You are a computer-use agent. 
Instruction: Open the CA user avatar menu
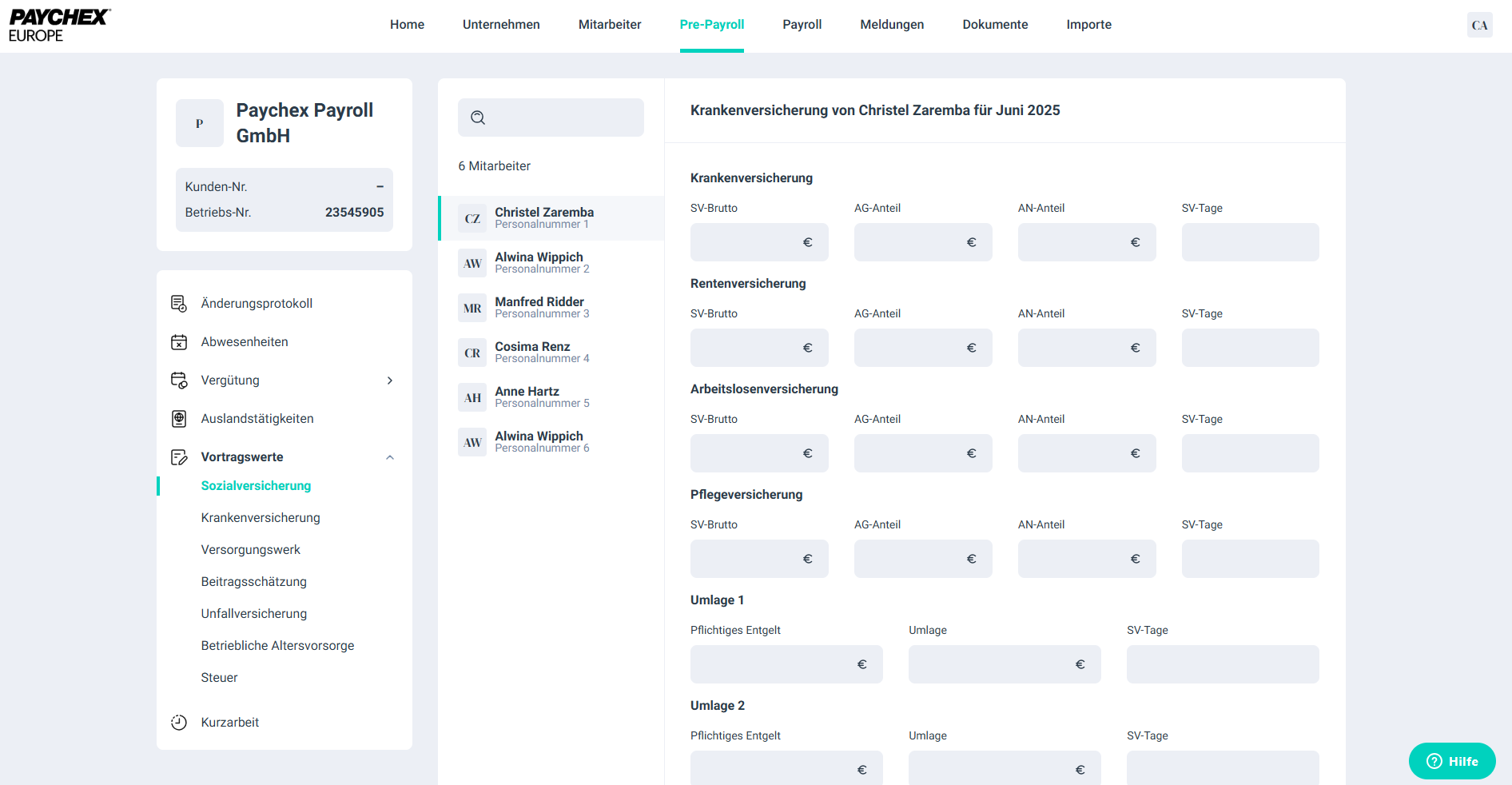coord(1479,25)
